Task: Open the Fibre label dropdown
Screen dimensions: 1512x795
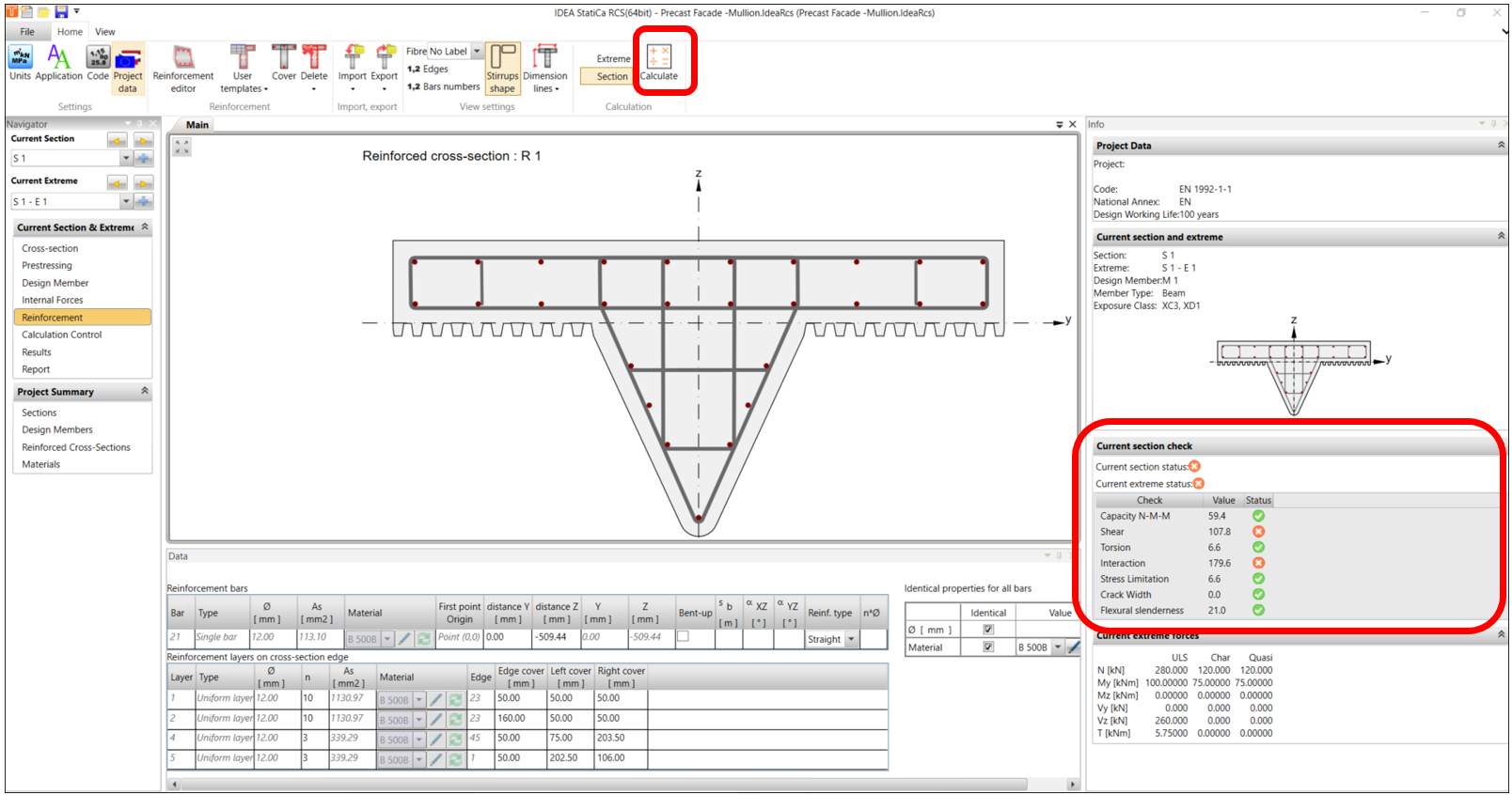Action: [x=477, y=52]
